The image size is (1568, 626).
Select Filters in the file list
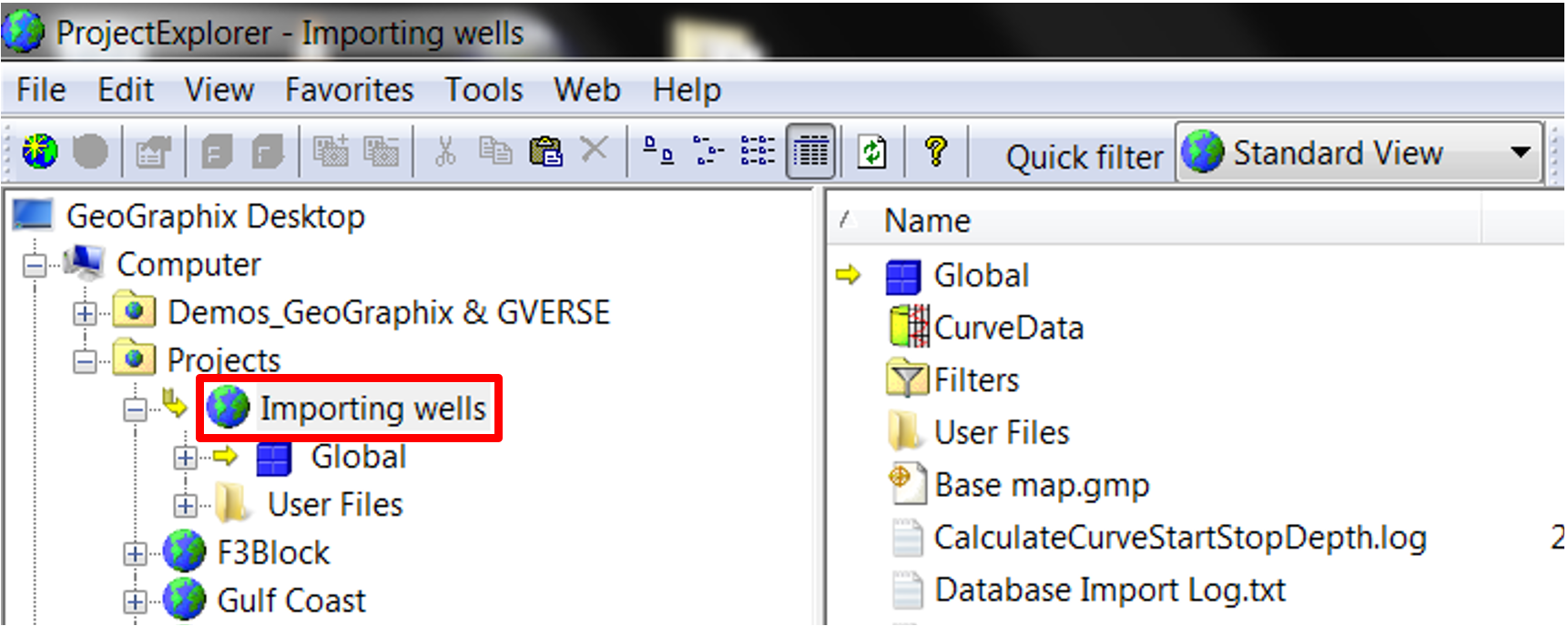(977, 380)
